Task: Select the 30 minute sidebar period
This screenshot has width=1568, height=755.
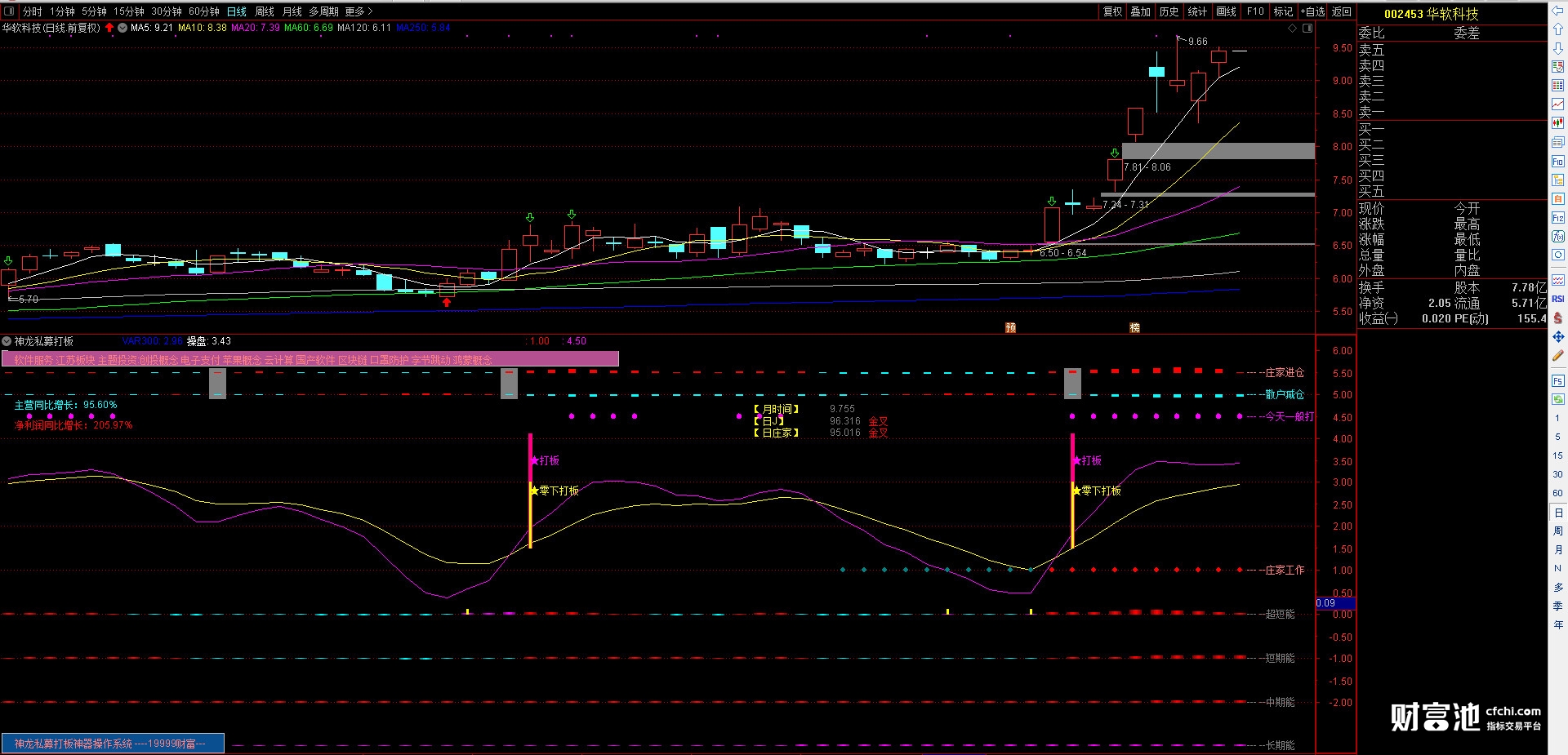Action: tap(1557, 474)
